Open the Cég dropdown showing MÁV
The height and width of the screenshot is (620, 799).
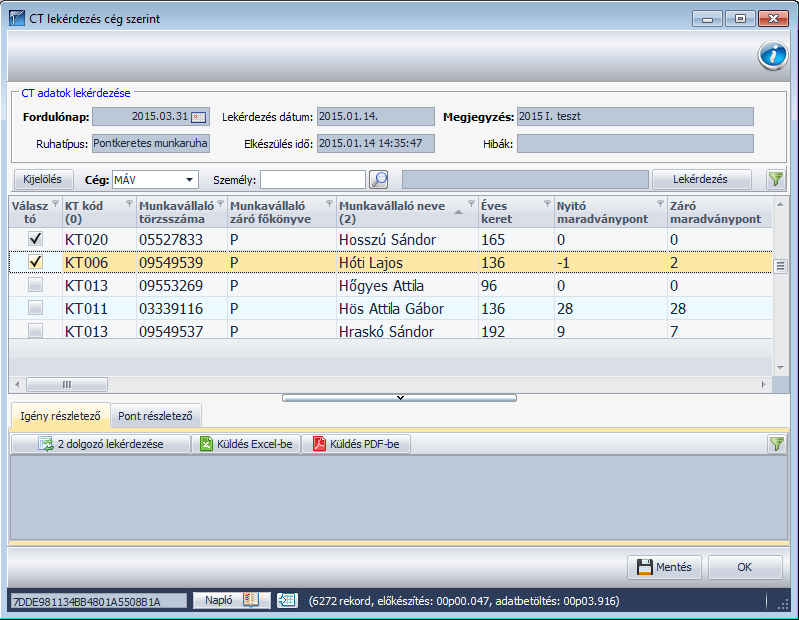[155, 180]
